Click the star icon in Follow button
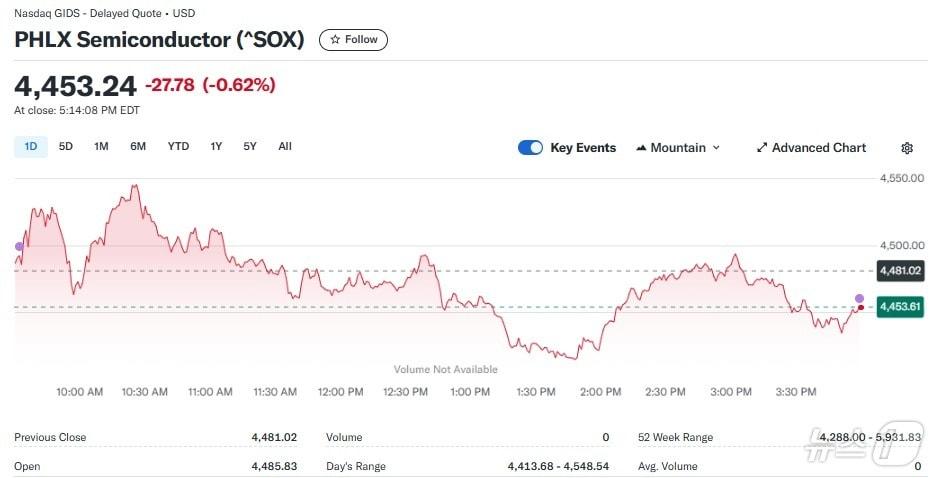This screenshot has height=478, width=934. 335,40
